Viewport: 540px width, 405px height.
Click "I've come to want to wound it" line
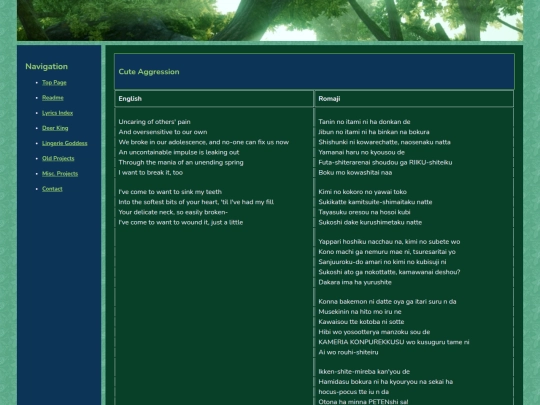point(181,222)
